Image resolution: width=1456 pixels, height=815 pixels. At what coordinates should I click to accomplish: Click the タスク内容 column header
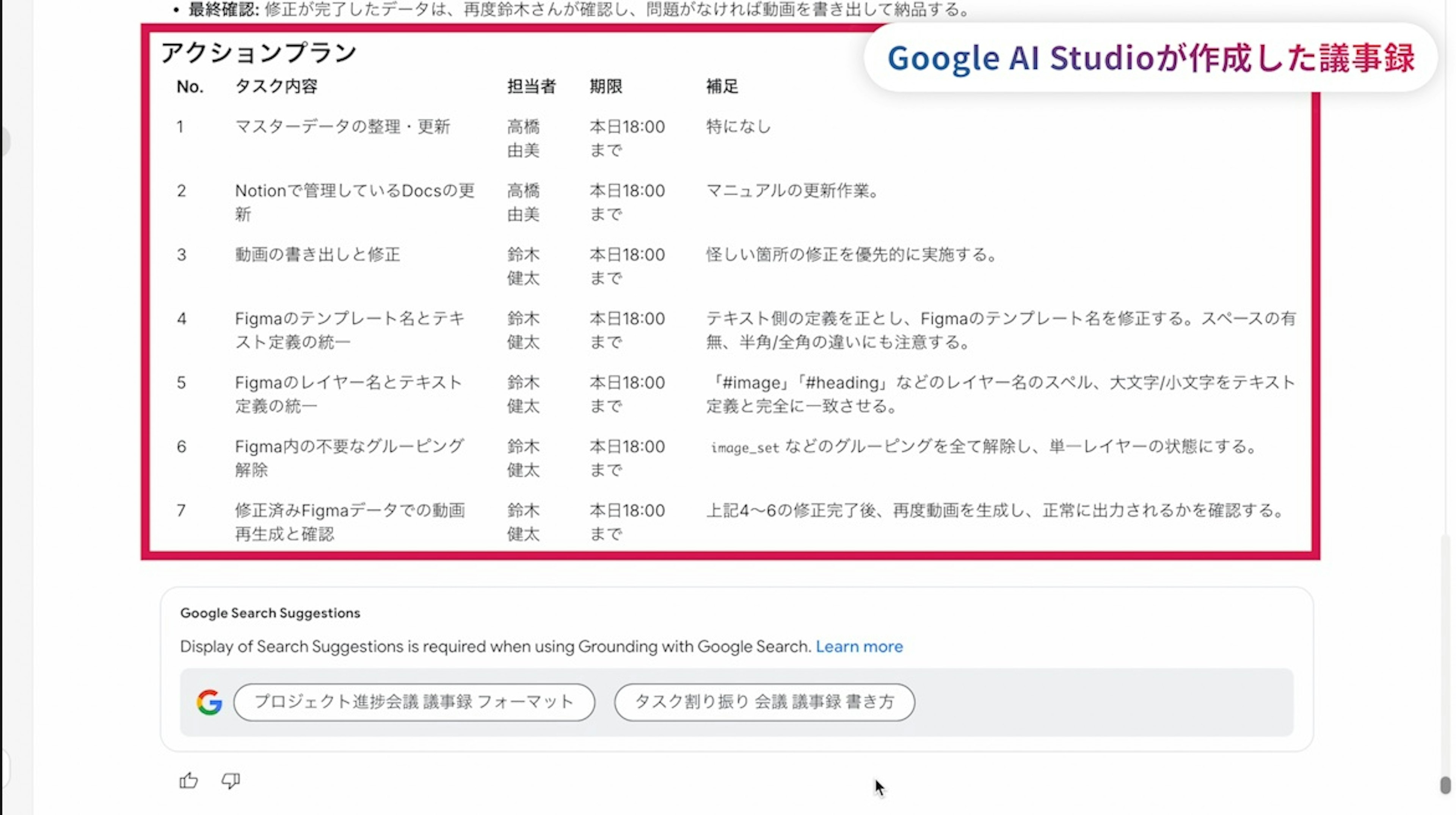point(276,86)
